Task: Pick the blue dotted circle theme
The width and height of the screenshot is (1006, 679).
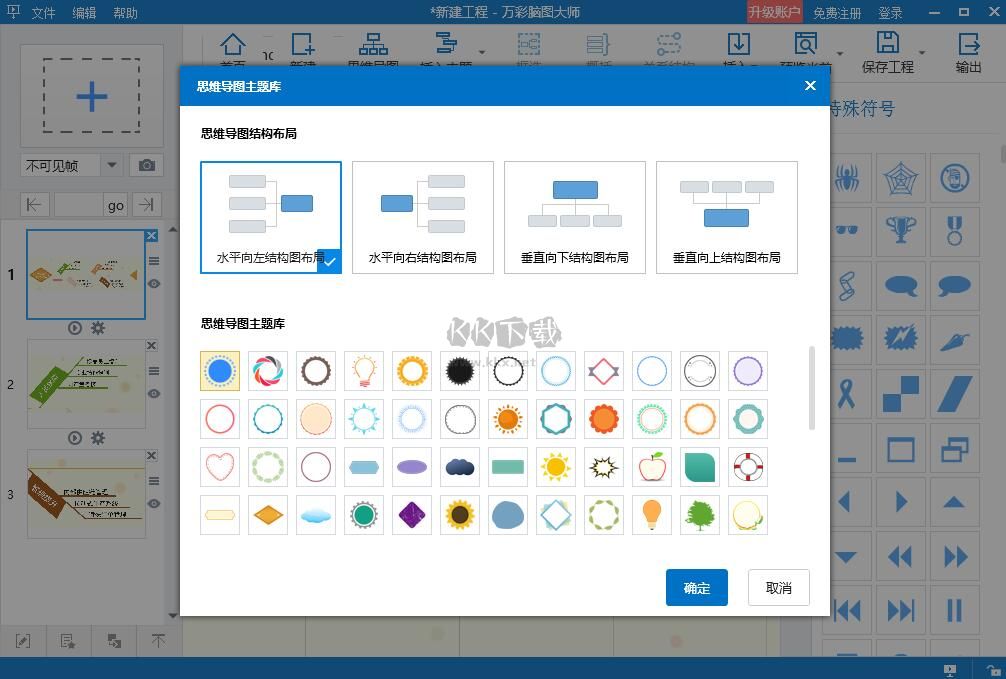Action: click(220, 371)
